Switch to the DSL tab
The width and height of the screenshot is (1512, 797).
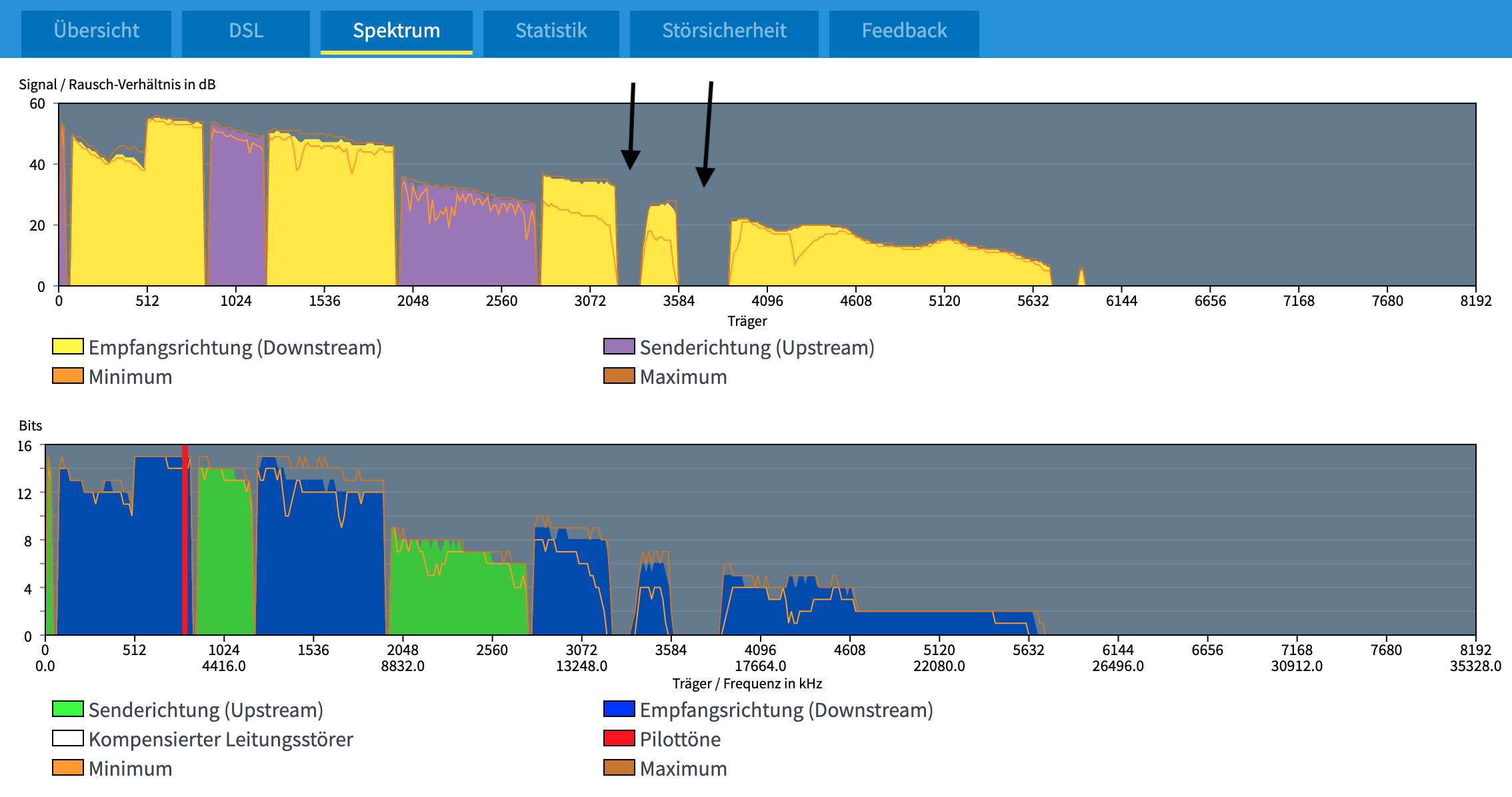[246, 31]
